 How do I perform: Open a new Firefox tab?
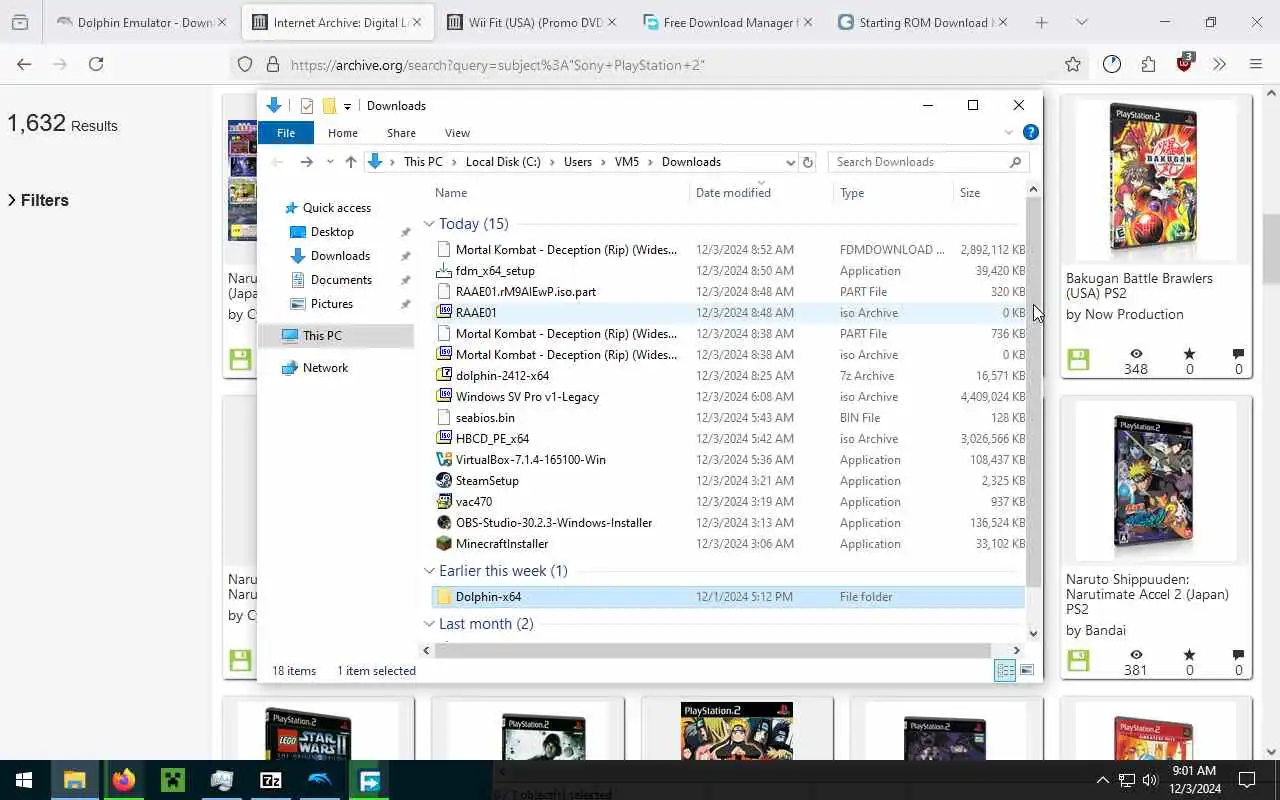pos(1041,22)
